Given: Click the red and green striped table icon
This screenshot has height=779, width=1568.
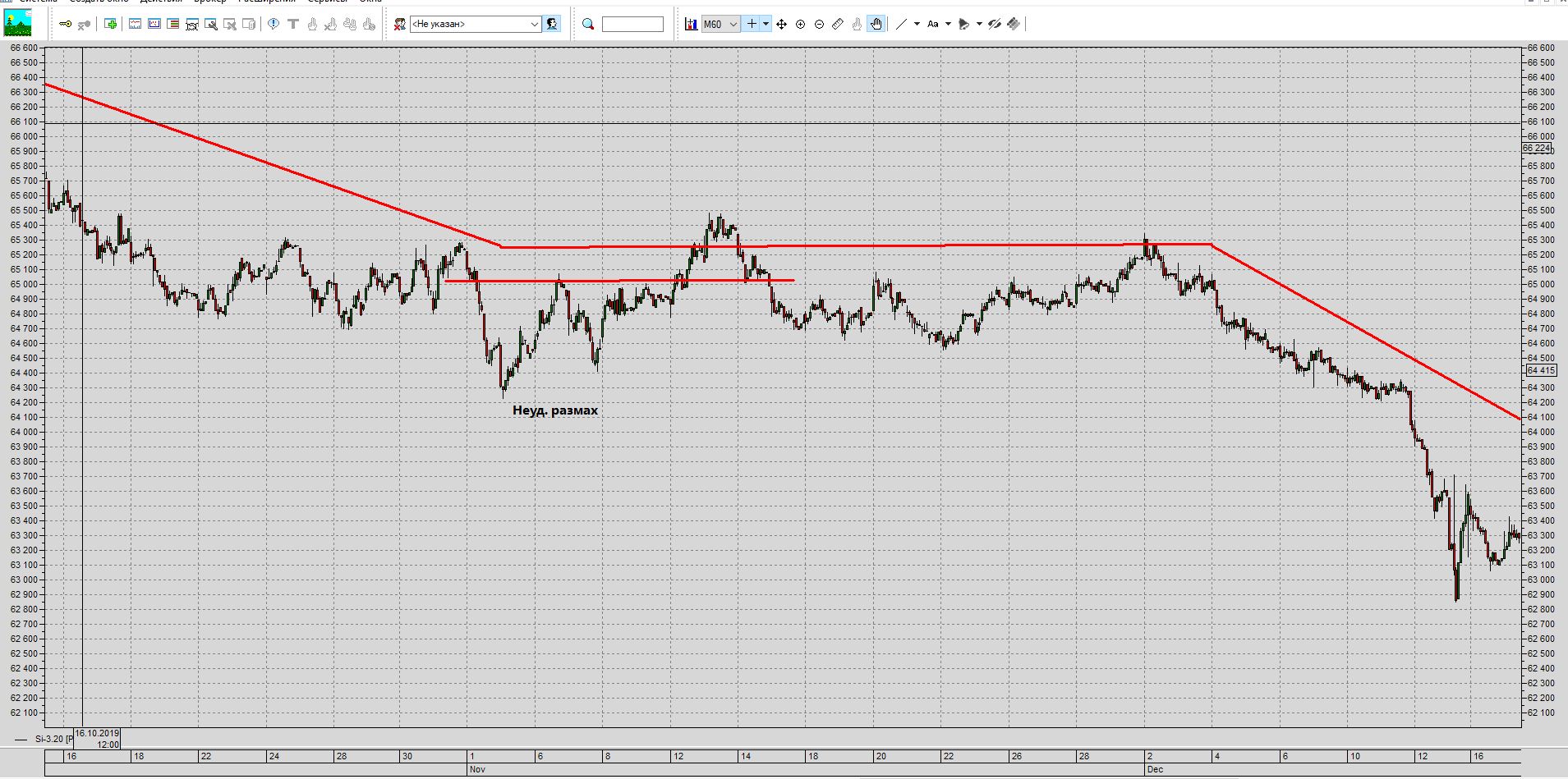Looking at the screenshot, I should [x=173, y=25].
